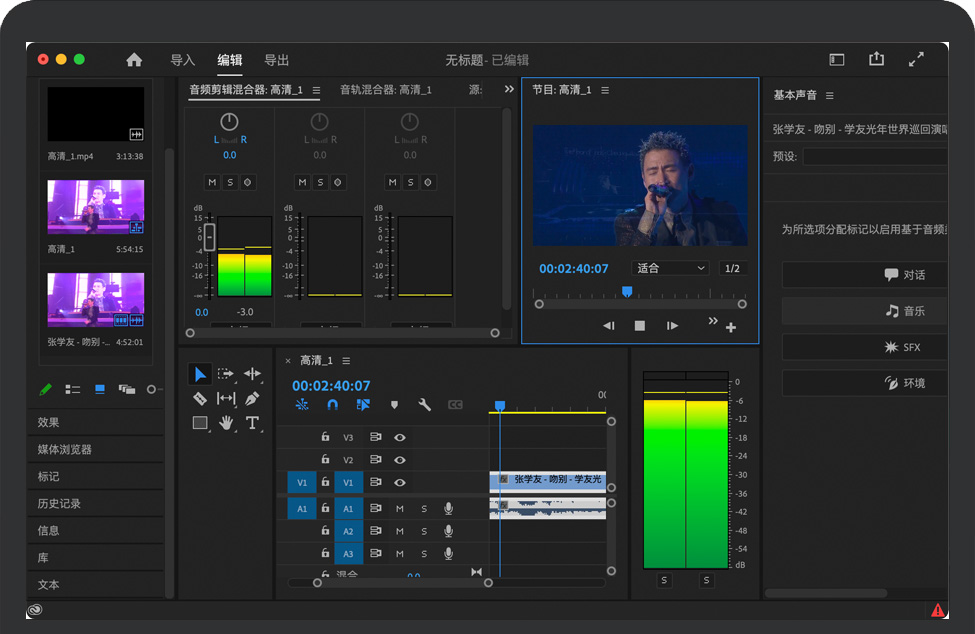Switch to the 导出 tab
This screenshot has width=975, height=634.
(277, 60)
